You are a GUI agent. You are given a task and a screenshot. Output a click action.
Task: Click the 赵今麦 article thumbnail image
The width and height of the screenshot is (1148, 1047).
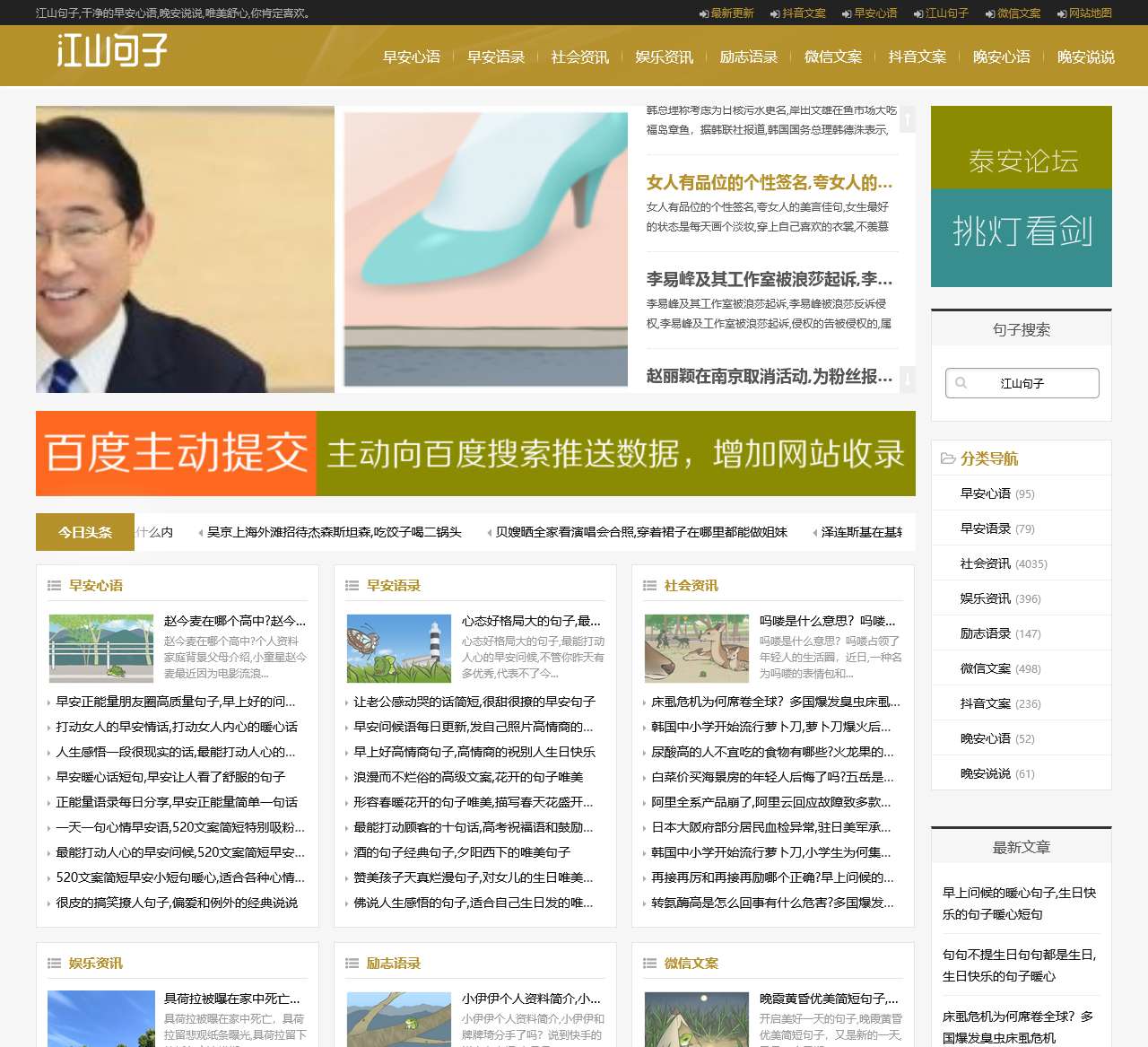coord(100,648)
